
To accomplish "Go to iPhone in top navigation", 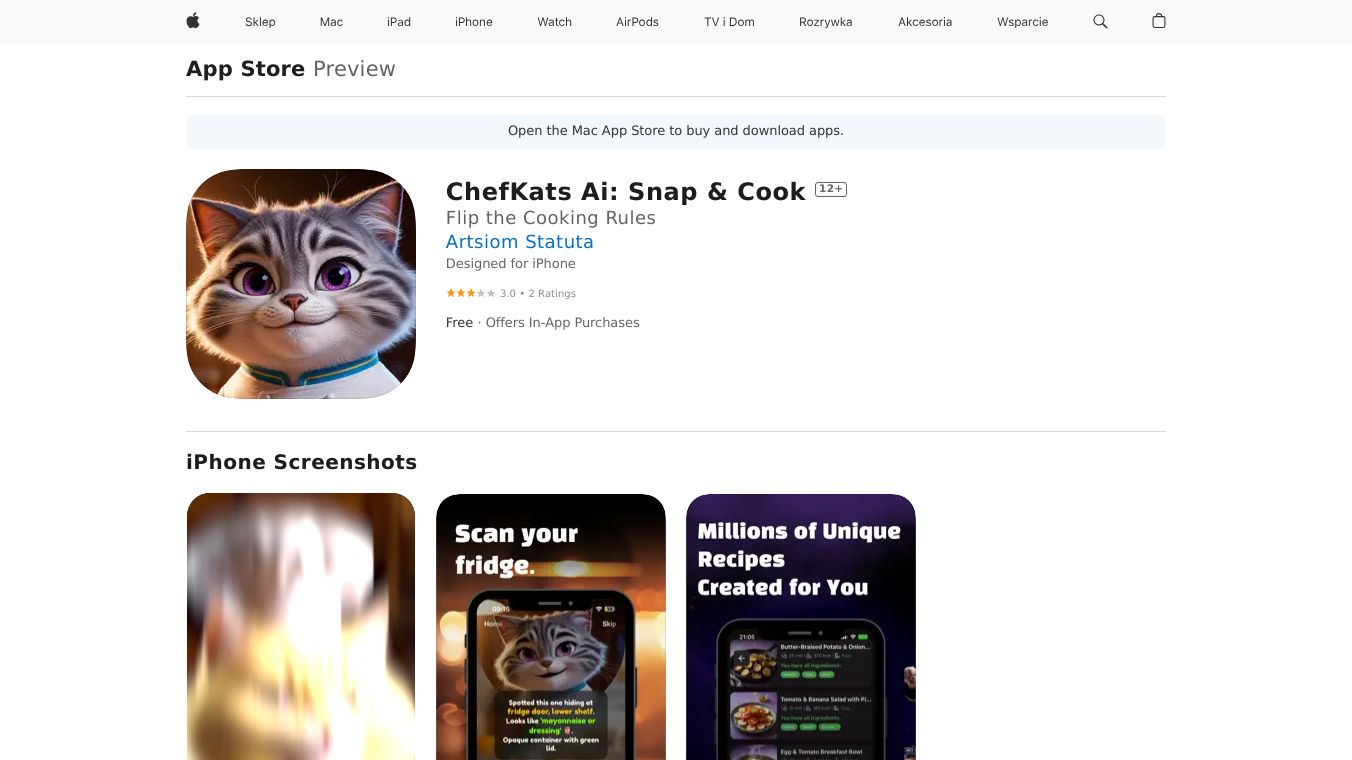I will pyautogui.click(x=474, y=22).
